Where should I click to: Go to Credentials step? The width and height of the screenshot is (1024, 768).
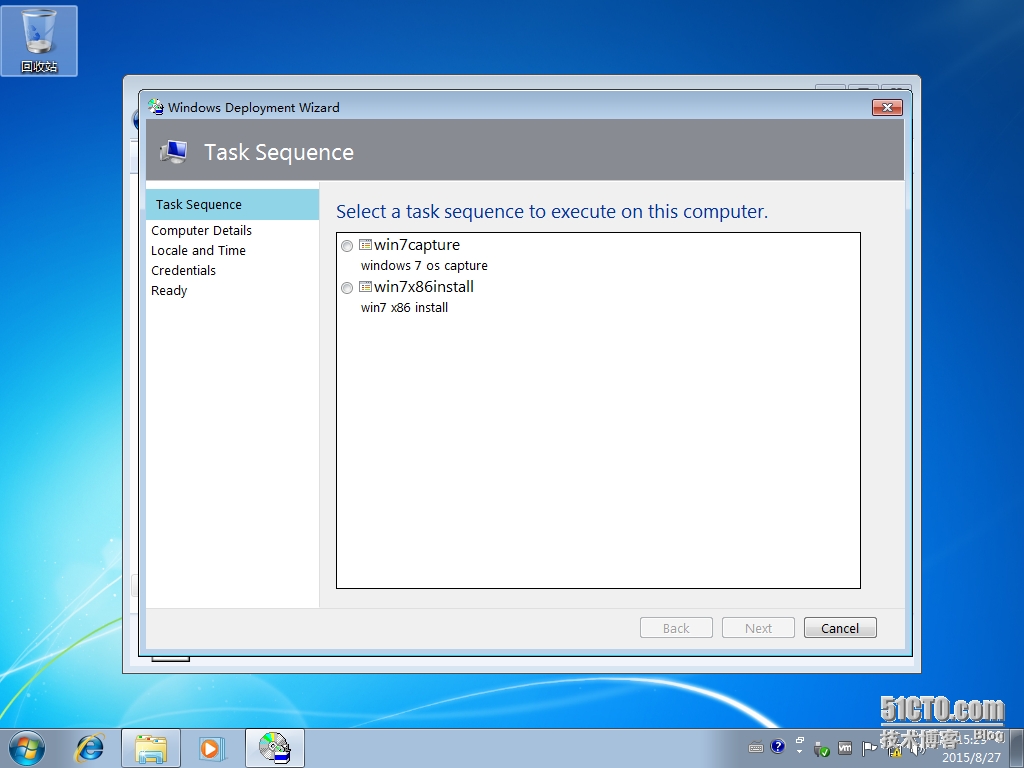coord(183,270)
